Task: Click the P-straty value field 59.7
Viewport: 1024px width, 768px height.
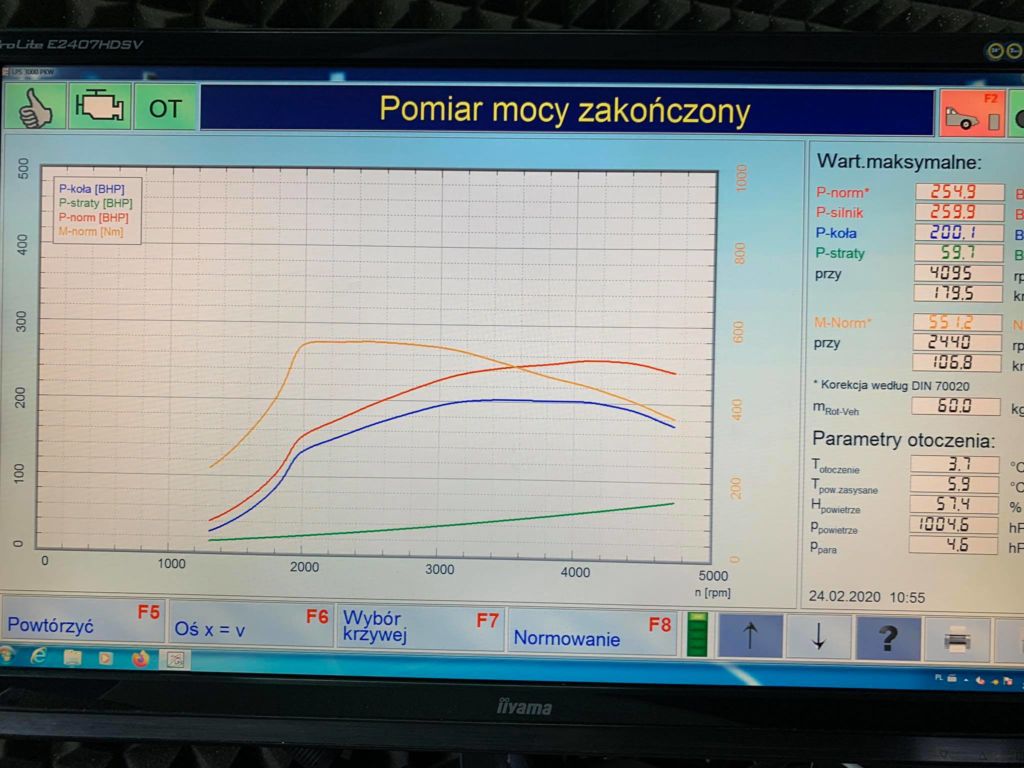Action: click(x=958, y=253)
